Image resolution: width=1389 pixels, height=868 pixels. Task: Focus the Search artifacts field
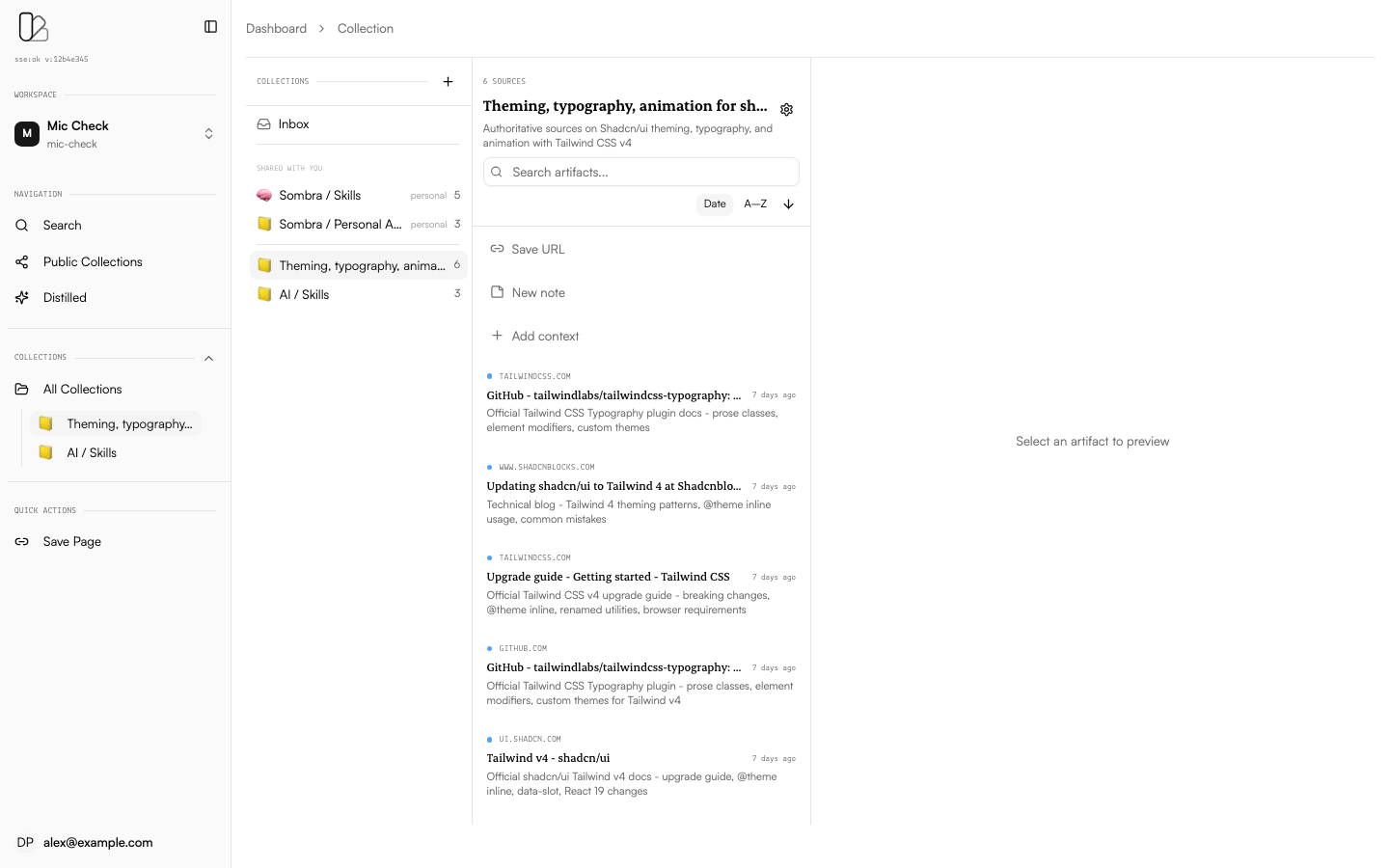(x=651, y=173)
